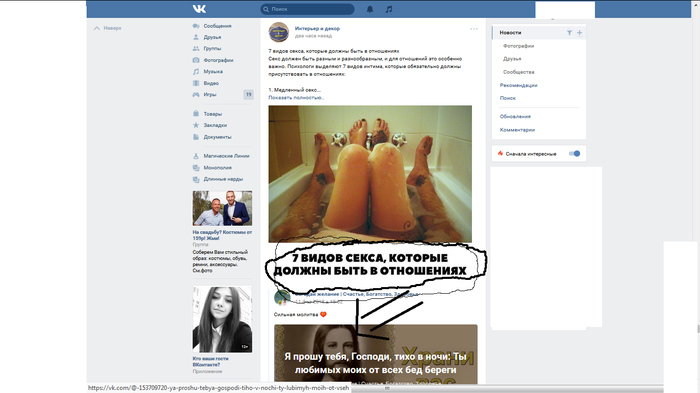The image size is (700, 393).
Task: Open Сообщения messages icon in sidebar
Action: [x=196, y=26]
